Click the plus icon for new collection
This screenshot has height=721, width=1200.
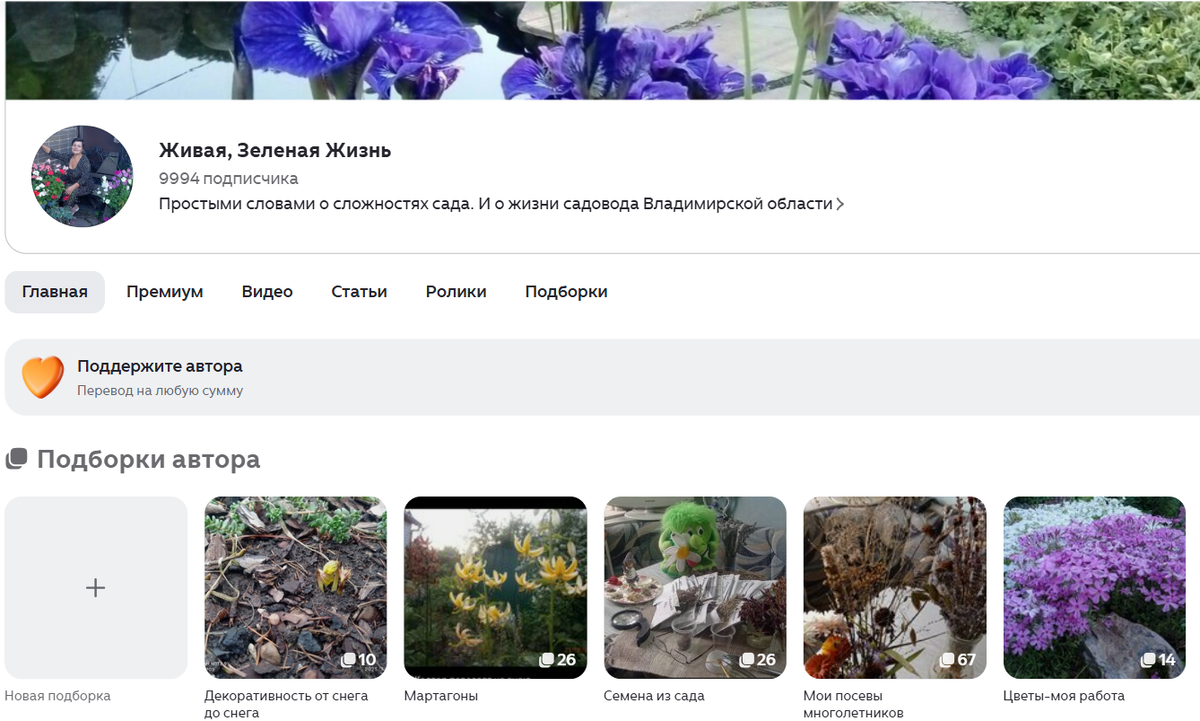(x=95, y=588)
